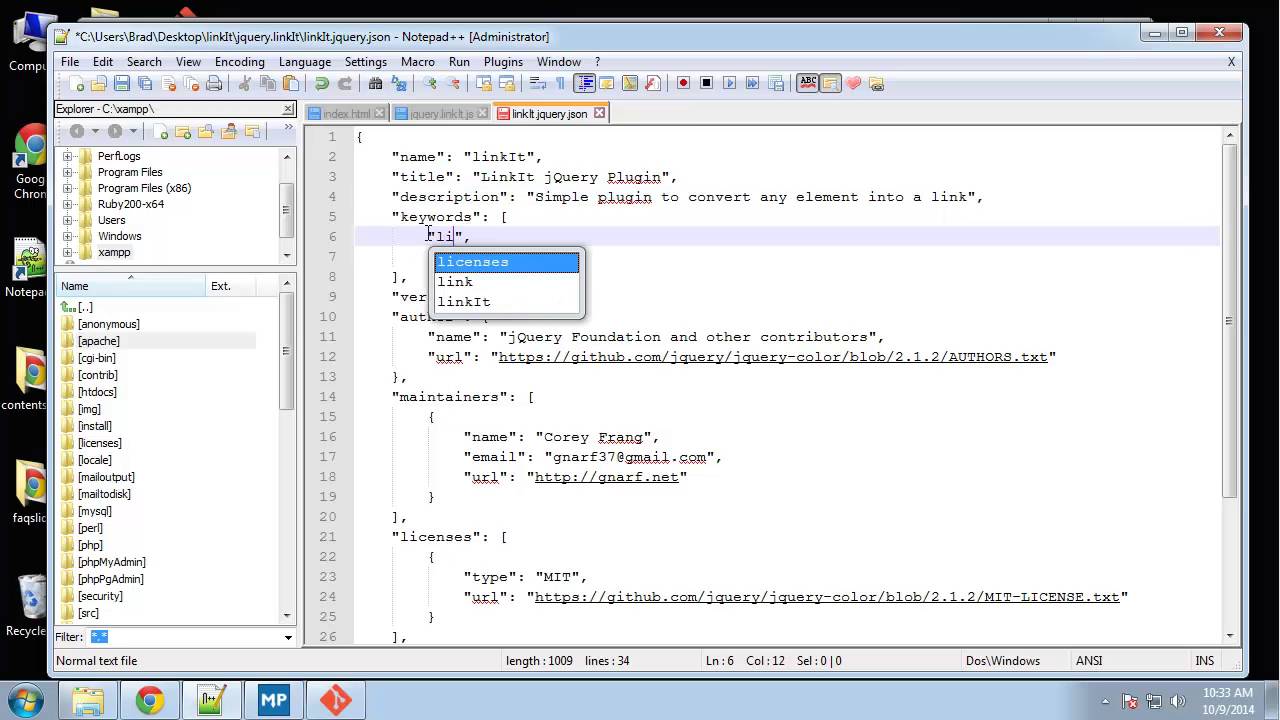
Task: Open the Plugins menu
Action: click(x=503, y=61)
